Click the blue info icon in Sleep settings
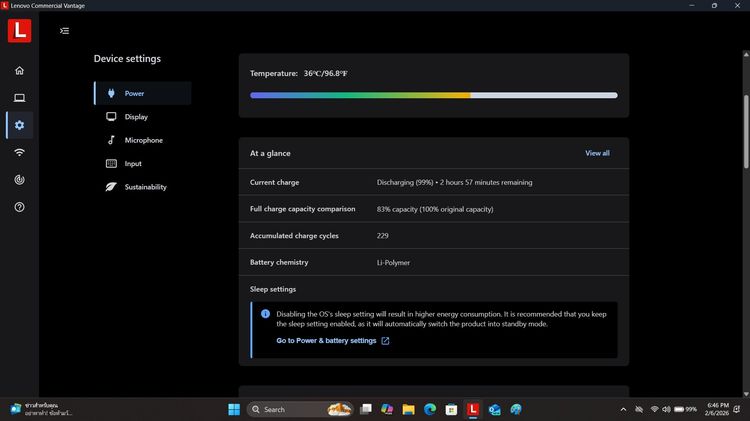750x421 pixels. 265,314
